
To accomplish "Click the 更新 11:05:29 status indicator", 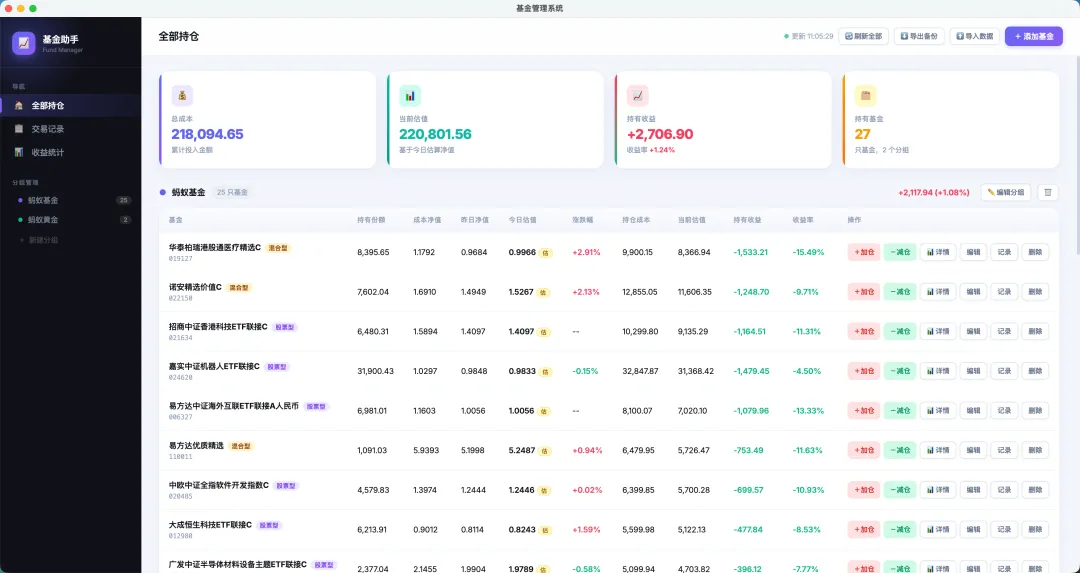I will pos(809,37).
